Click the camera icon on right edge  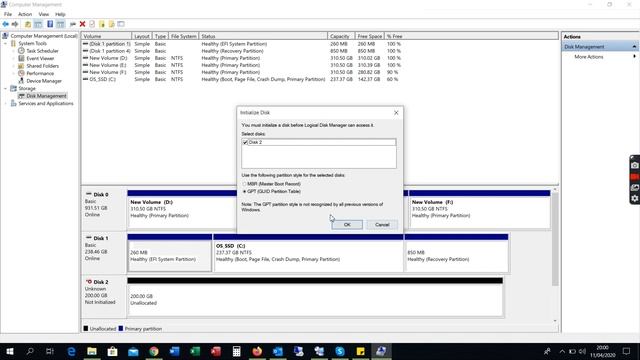(634, 165)
